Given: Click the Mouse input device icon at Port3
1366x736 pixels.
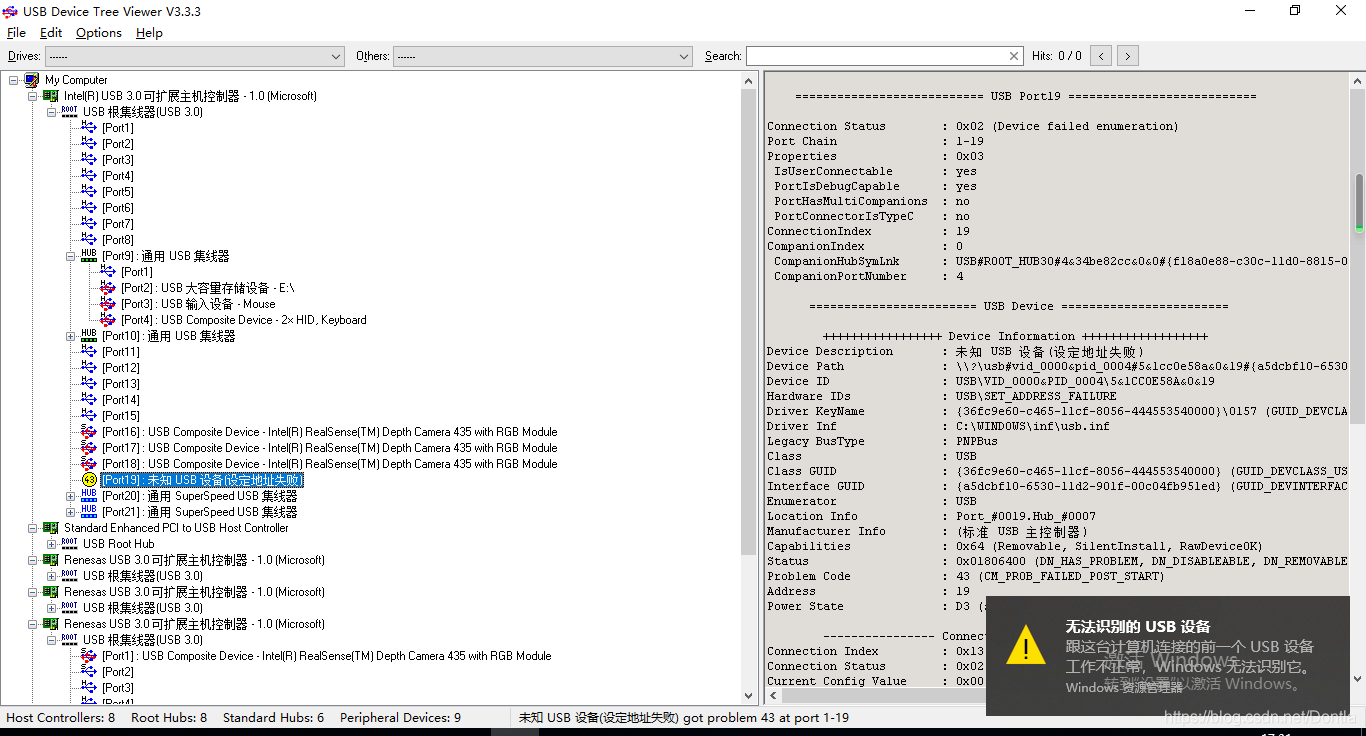Looking at the screenshot, I should 108,304.
